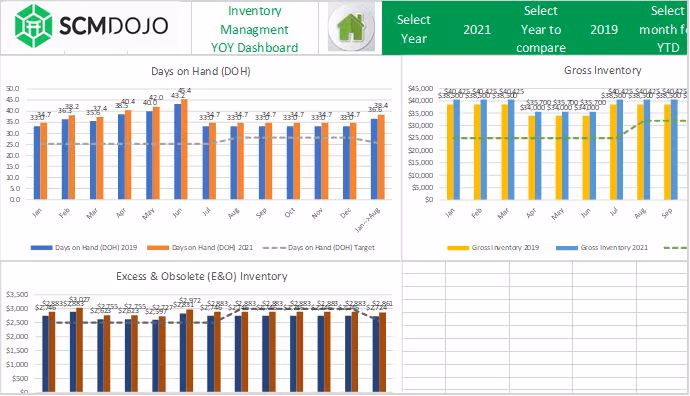Select the 2019 compare year cell
690x396 pixels.
click(x=604, y=29)
